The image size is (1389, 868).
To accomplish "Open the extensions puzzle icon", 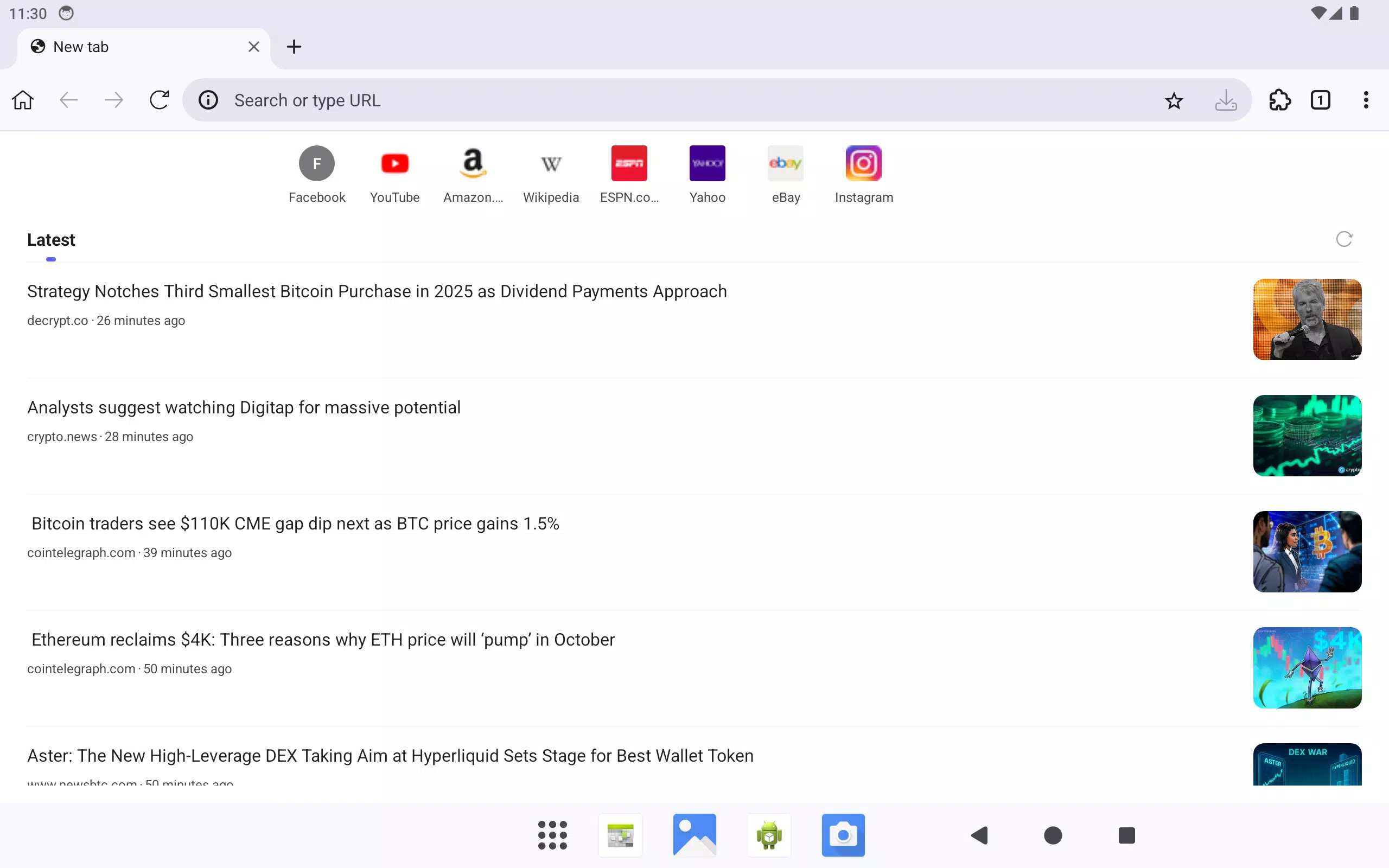I will click(x=1279, y=100).
